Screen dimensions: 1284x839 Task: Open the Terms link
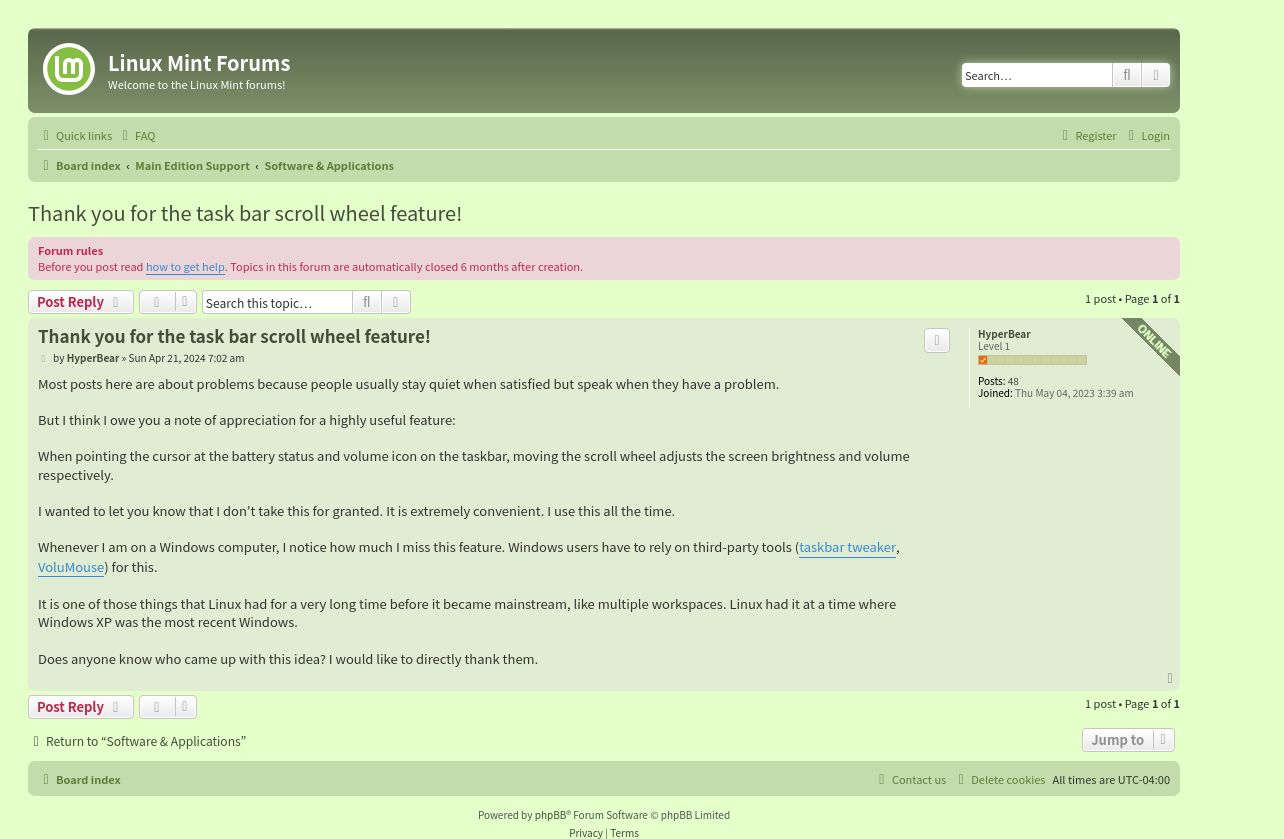(x=624, y=833)
